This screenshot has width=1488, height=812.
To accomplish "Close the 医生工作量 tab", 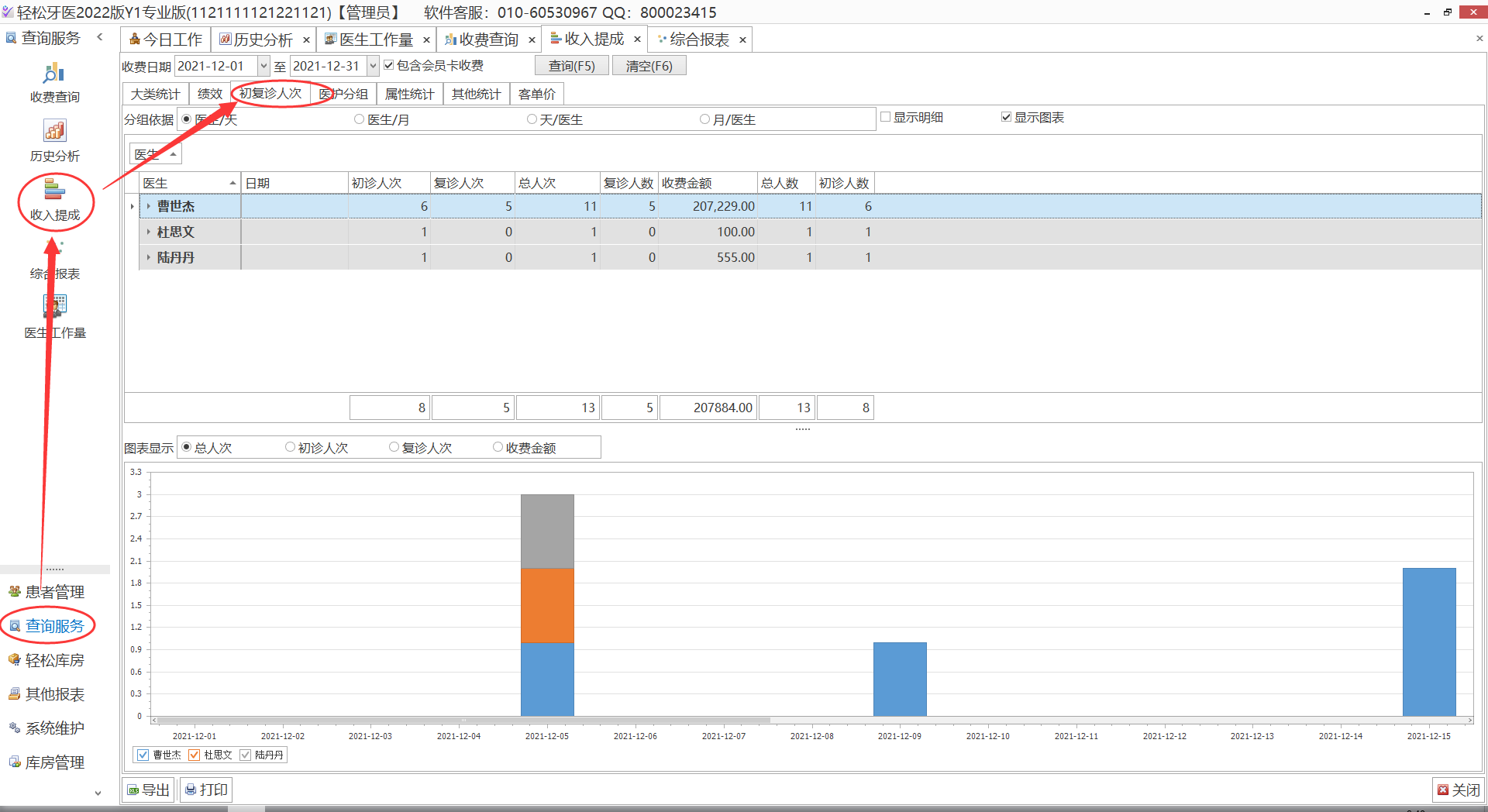I will click(x=426, y=40).
